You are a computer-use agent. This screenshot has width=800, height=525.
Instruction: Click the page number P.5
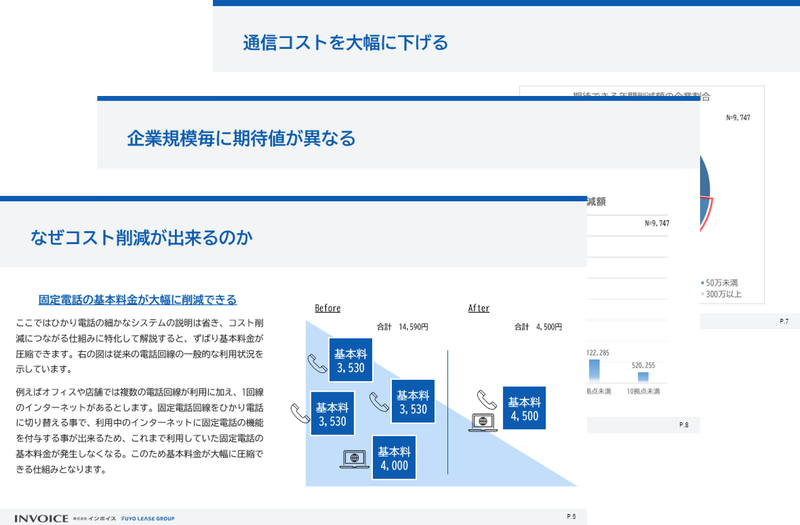tap(571, 516)
